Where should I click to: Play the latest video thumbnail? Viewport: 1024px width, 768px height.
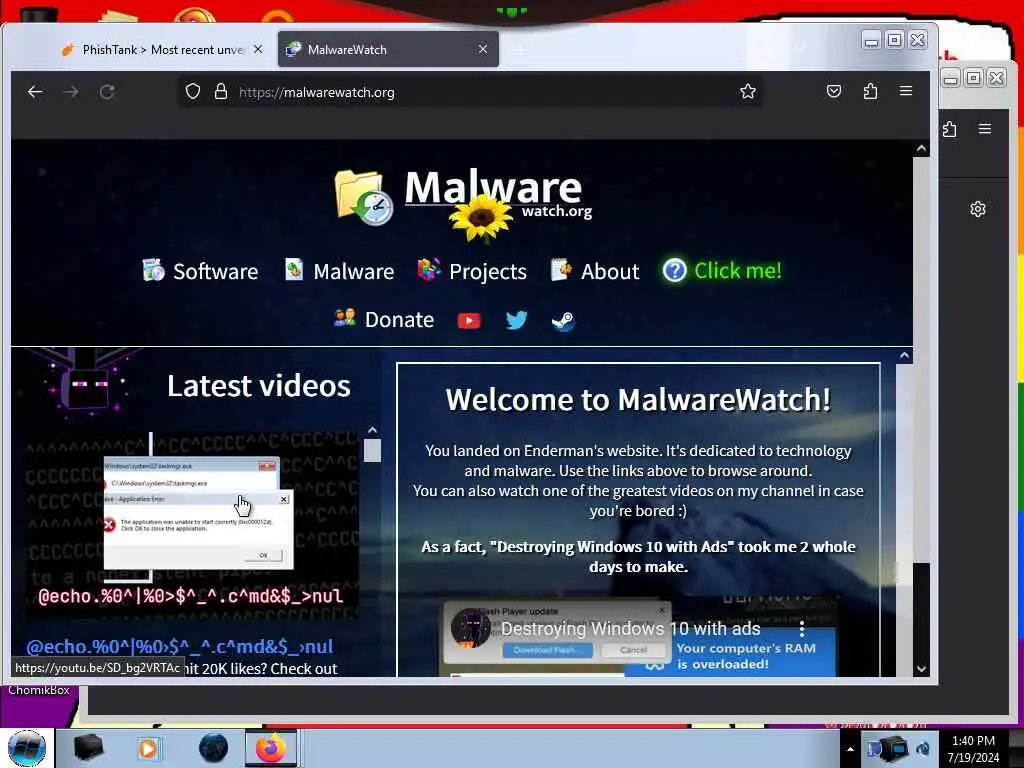[192, 526]
